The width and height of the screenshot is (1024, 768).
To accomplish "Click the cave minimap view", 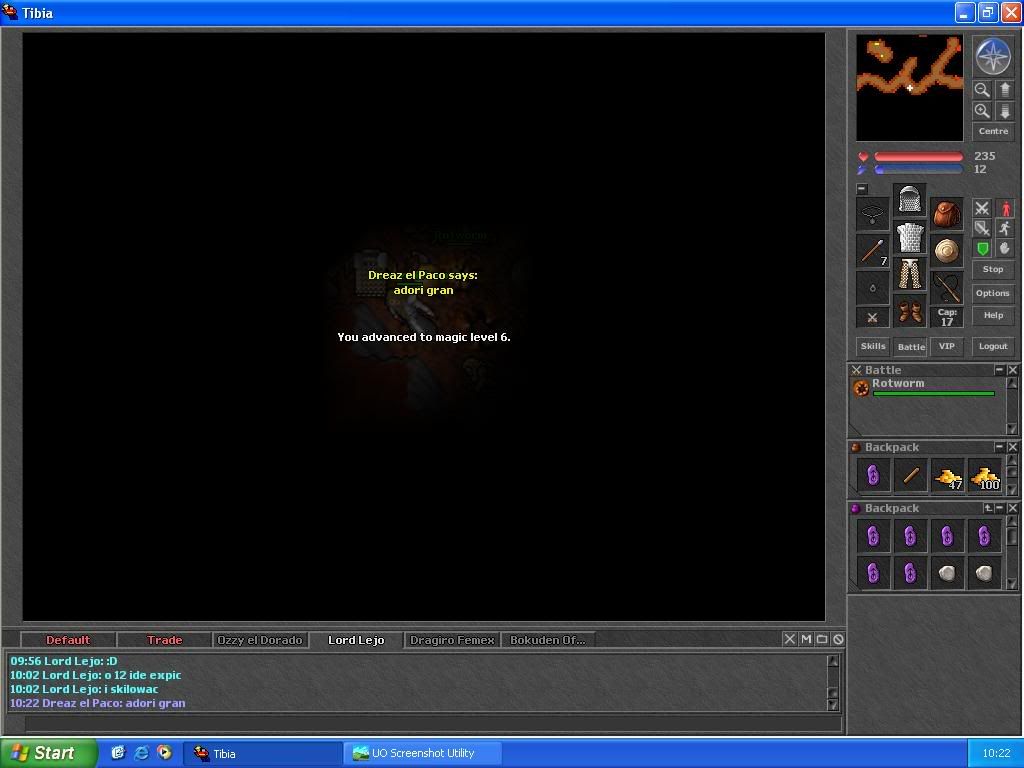I will tap(909, 88).
